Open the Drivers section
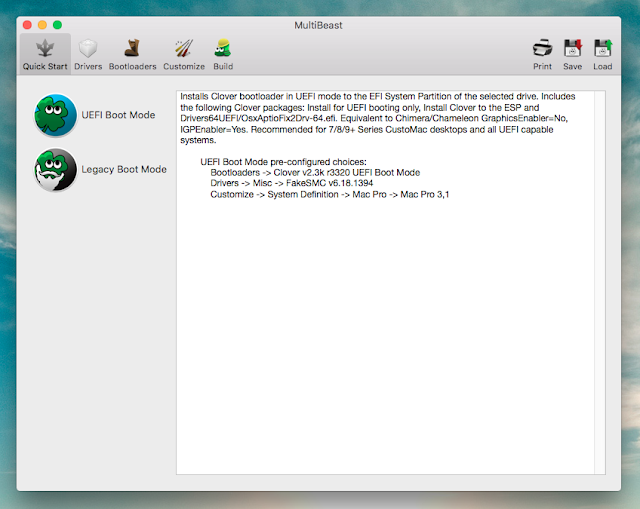 click(88, 54)
